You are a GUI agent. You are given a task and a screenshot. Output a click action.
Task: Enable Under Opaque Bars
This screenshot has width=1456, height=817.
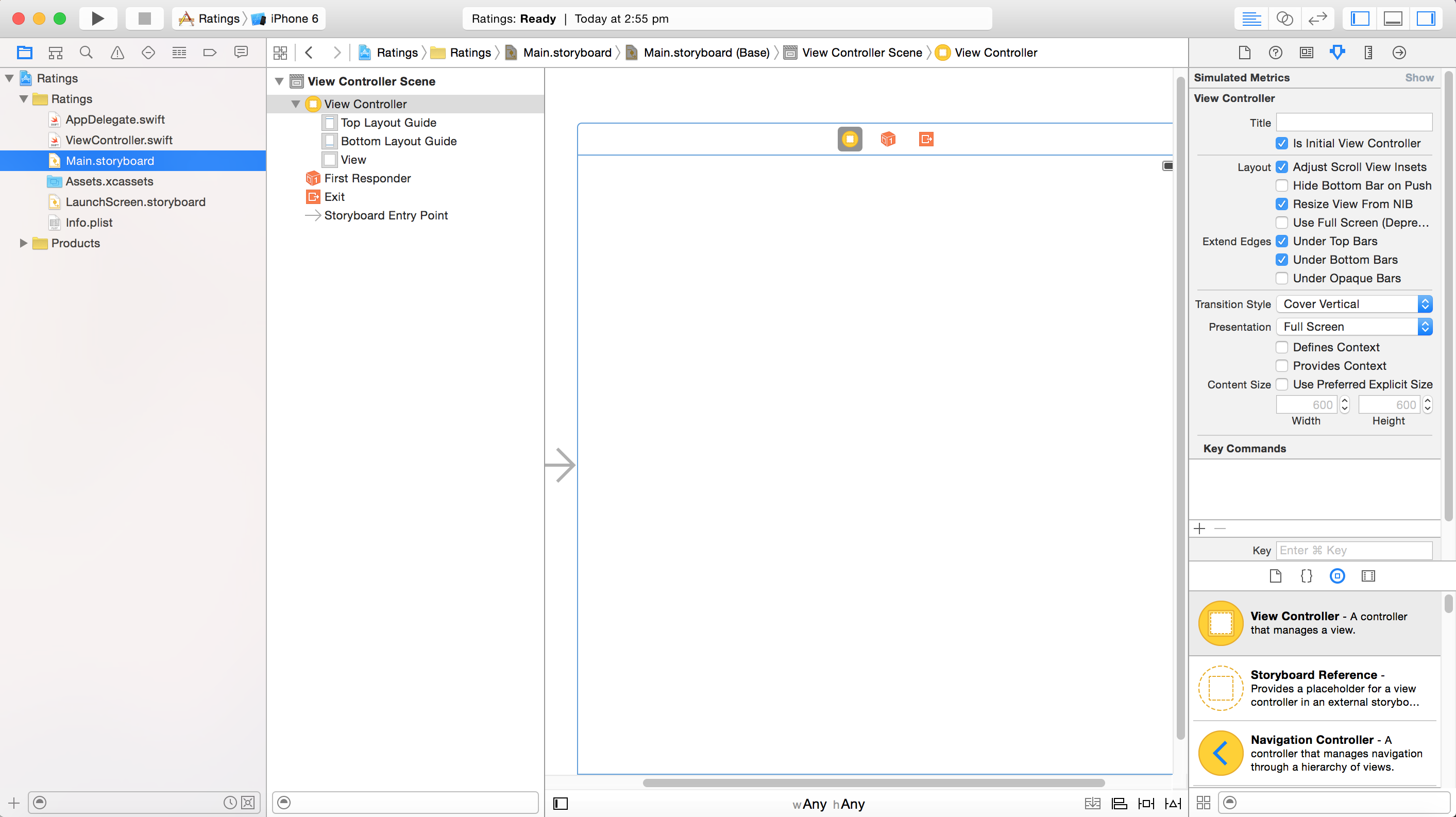pos(1282,279)
